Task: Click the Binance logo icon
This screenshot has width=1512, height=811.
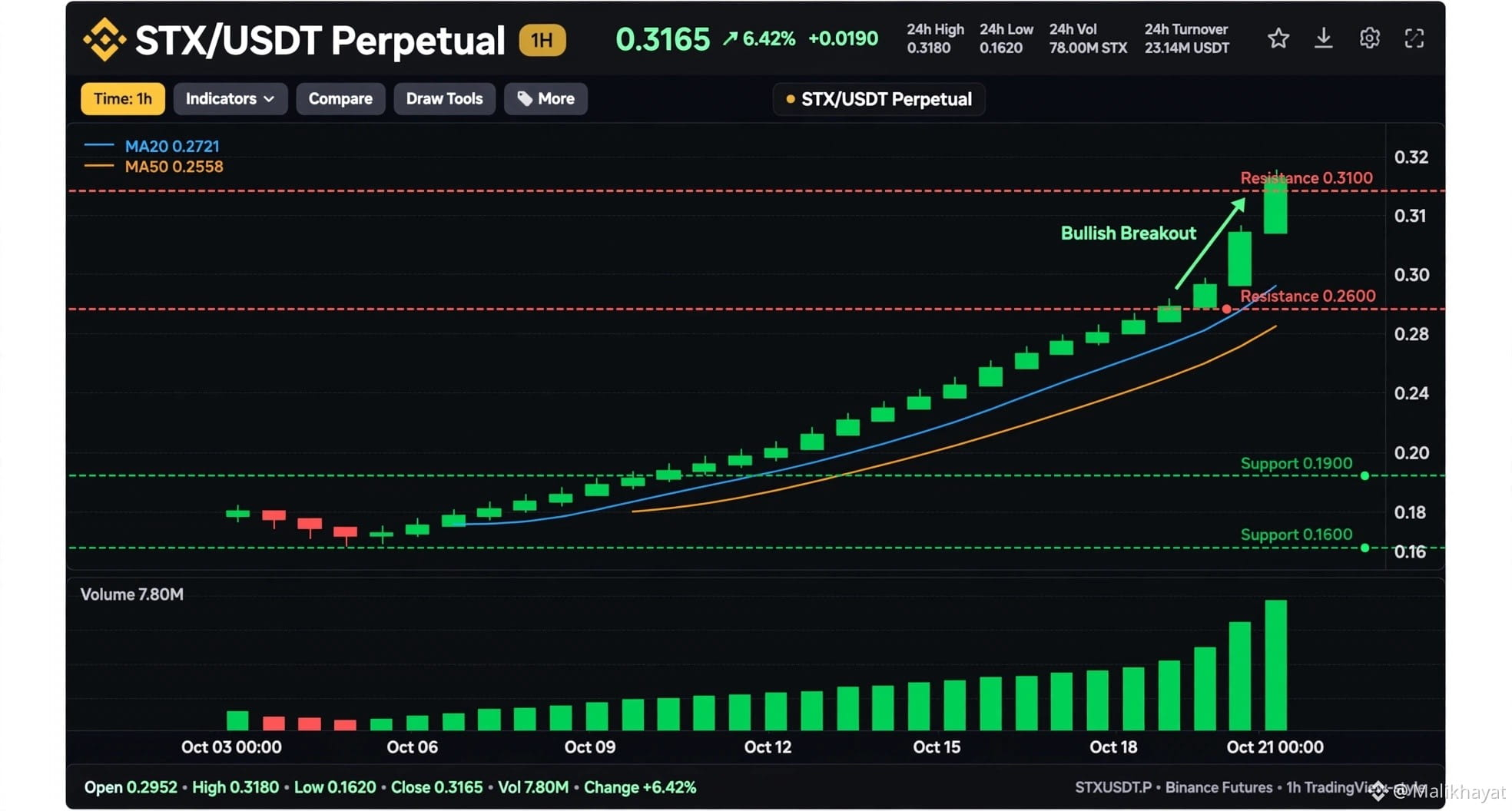Action: pos(104,39)
